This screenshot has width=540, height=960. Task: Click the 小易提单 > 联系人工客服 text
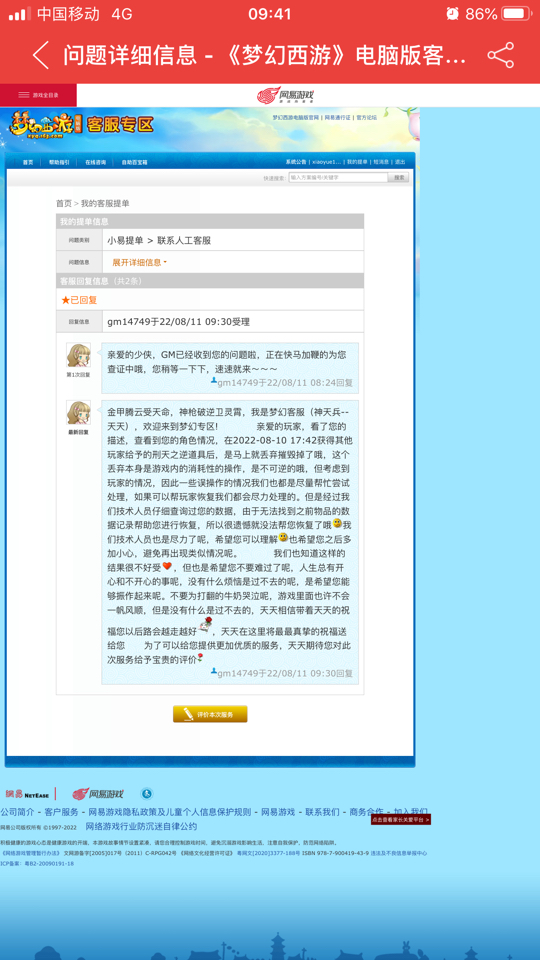[x=159, y=241]
